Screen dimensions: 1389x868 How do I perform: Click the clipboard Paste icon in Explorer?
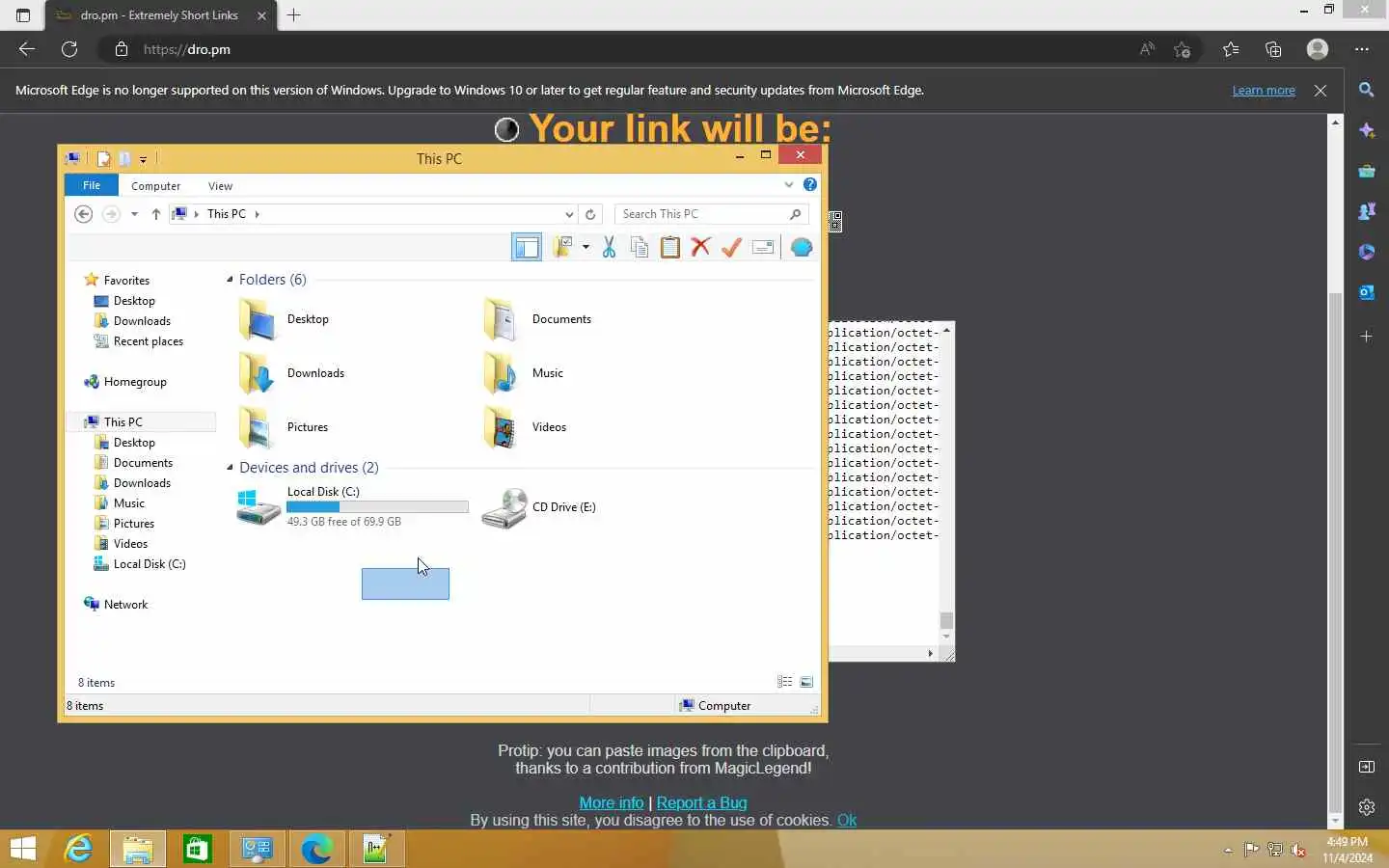pos(669,248)
